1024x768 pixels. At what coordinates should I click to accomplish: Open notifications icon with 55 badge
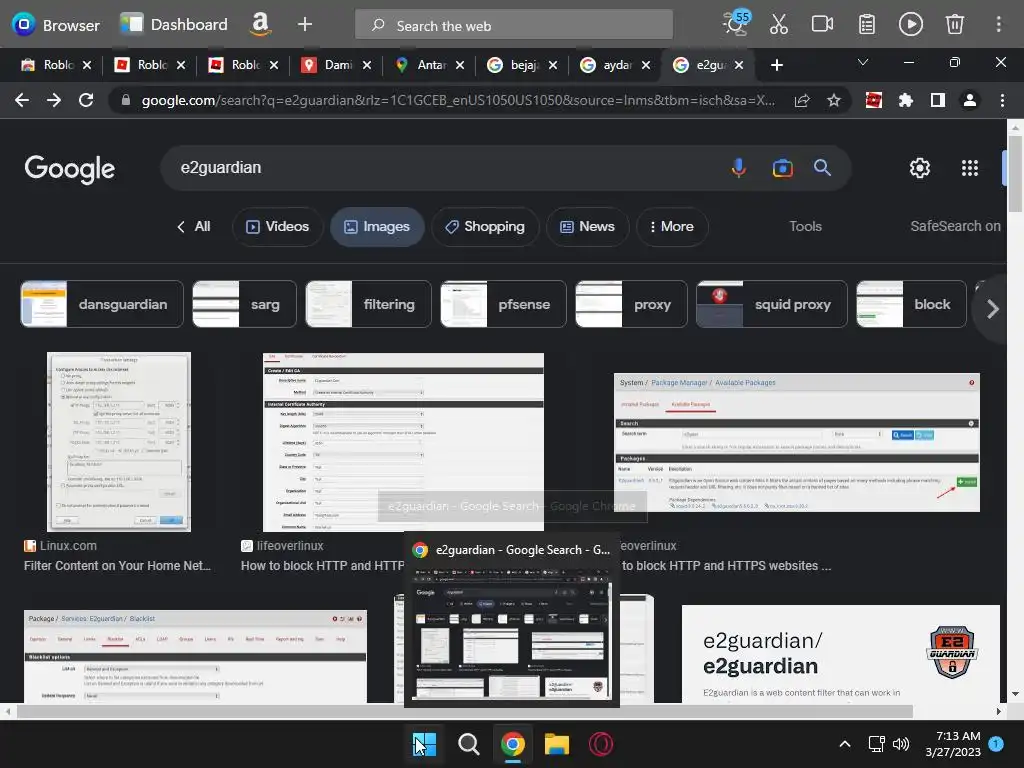point(736,24)
